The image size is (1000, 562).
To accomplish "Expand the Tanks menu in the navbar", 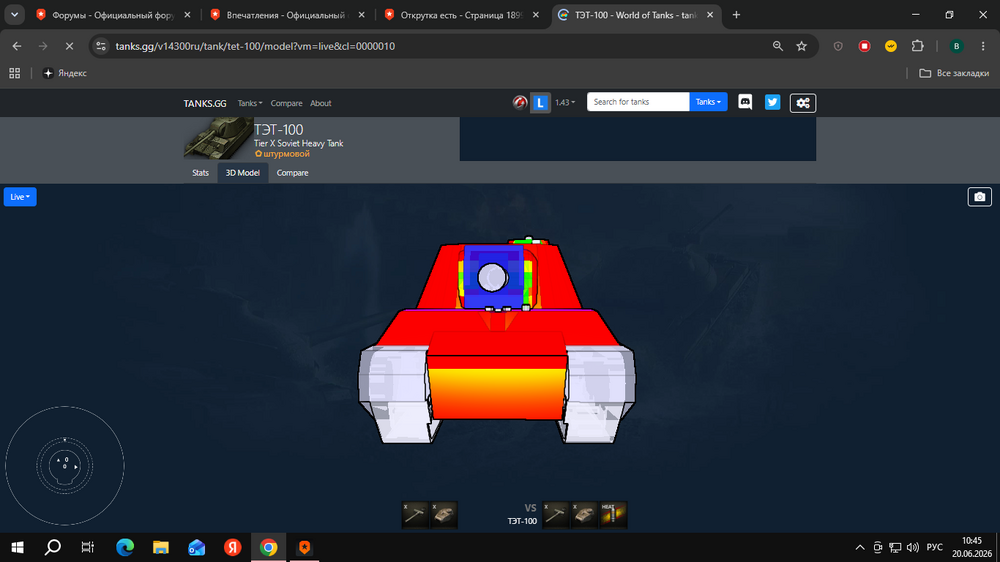I will coord(250,103).
